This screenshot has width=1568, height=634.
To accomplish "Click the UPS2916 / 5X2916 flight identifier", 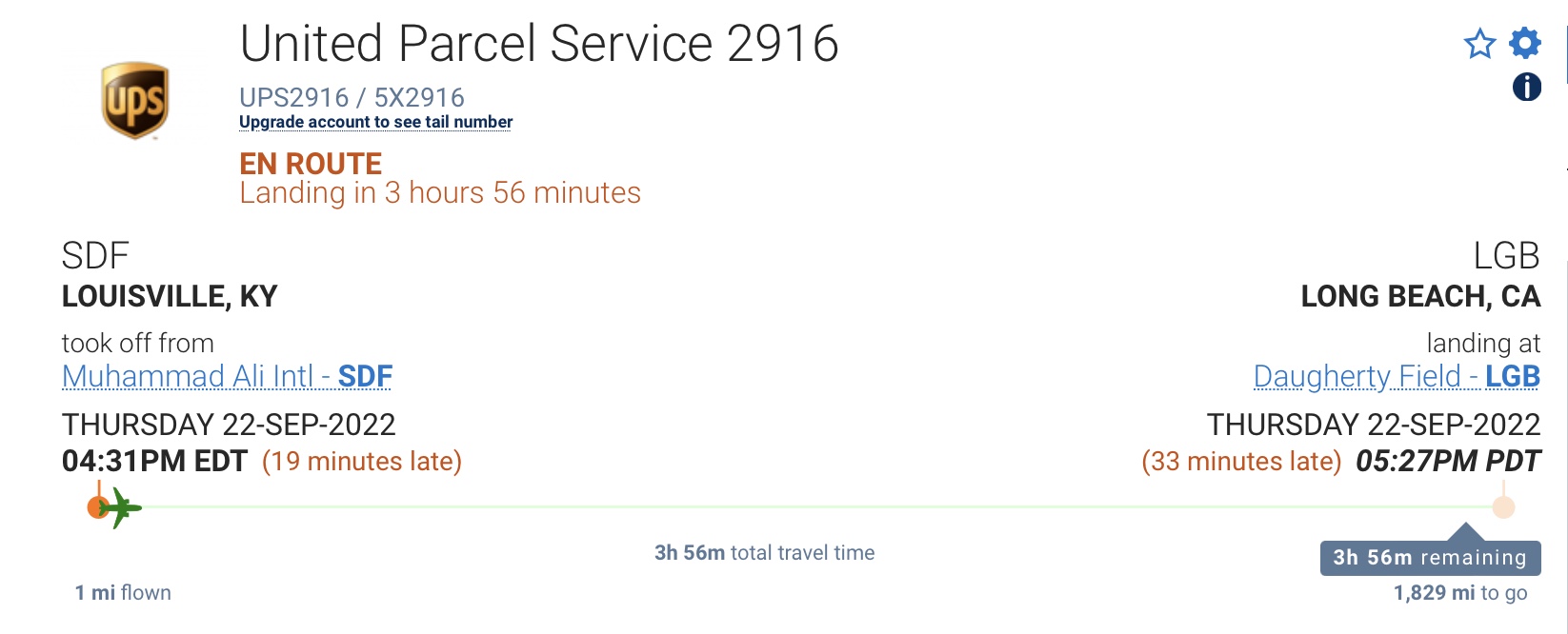I will coord(352,97).
